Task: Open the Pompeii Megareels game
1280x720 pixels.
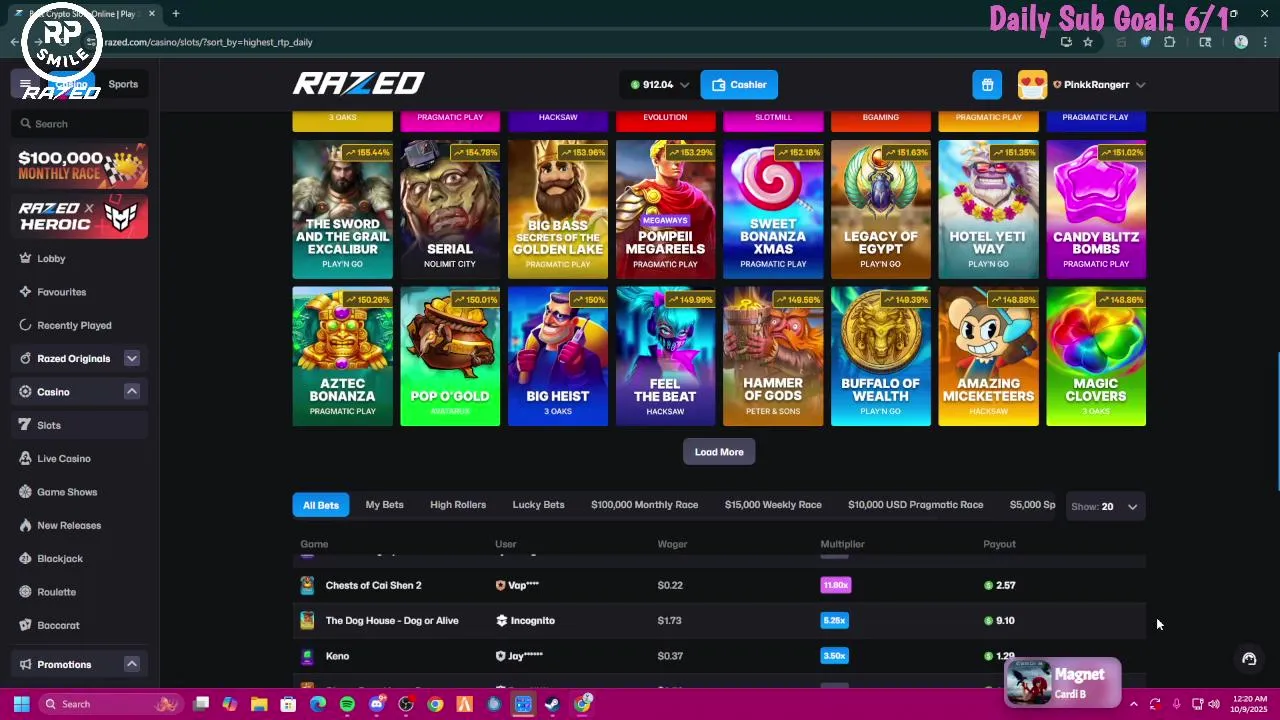Action: (x=665, y=210)
